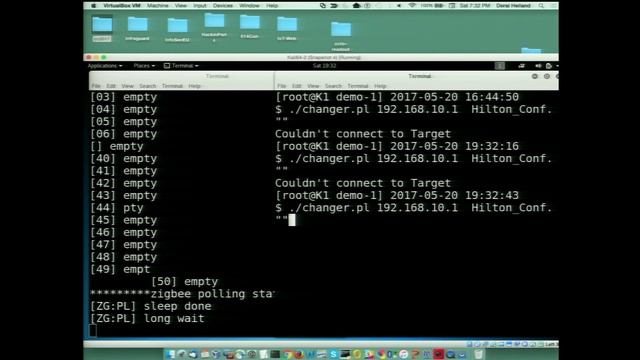Image resolution: width=640 pixels, height=360 pixels.
Task: Open Search menu in the left Terminal window
Action: (147, 86)
